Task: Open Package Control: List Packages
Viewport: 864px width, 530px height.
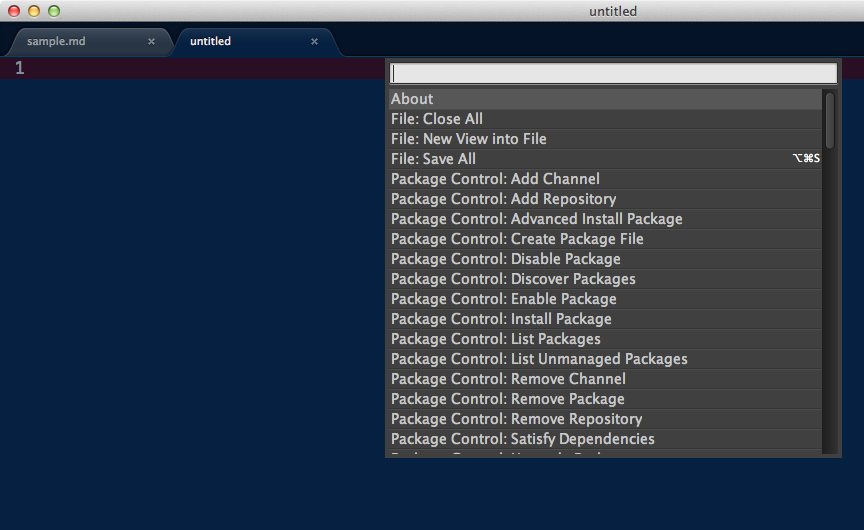Action: (x=606, y=339)
